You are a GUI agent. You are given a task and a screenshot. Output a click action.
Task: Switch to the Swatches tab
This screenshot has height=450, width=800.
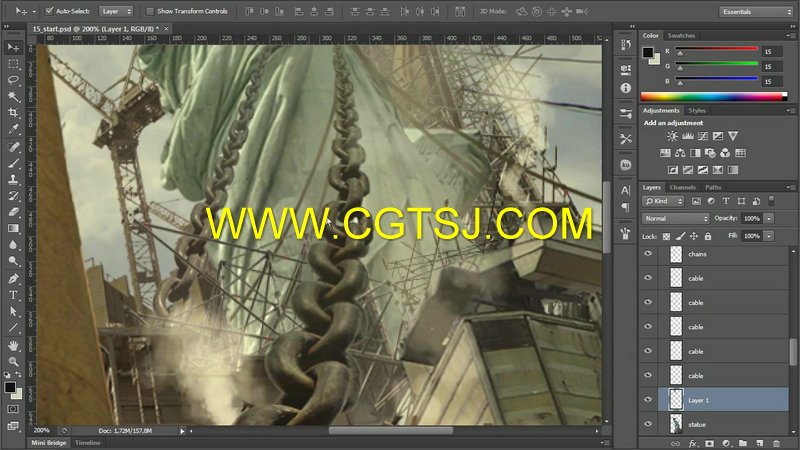[x=681, y=36]
